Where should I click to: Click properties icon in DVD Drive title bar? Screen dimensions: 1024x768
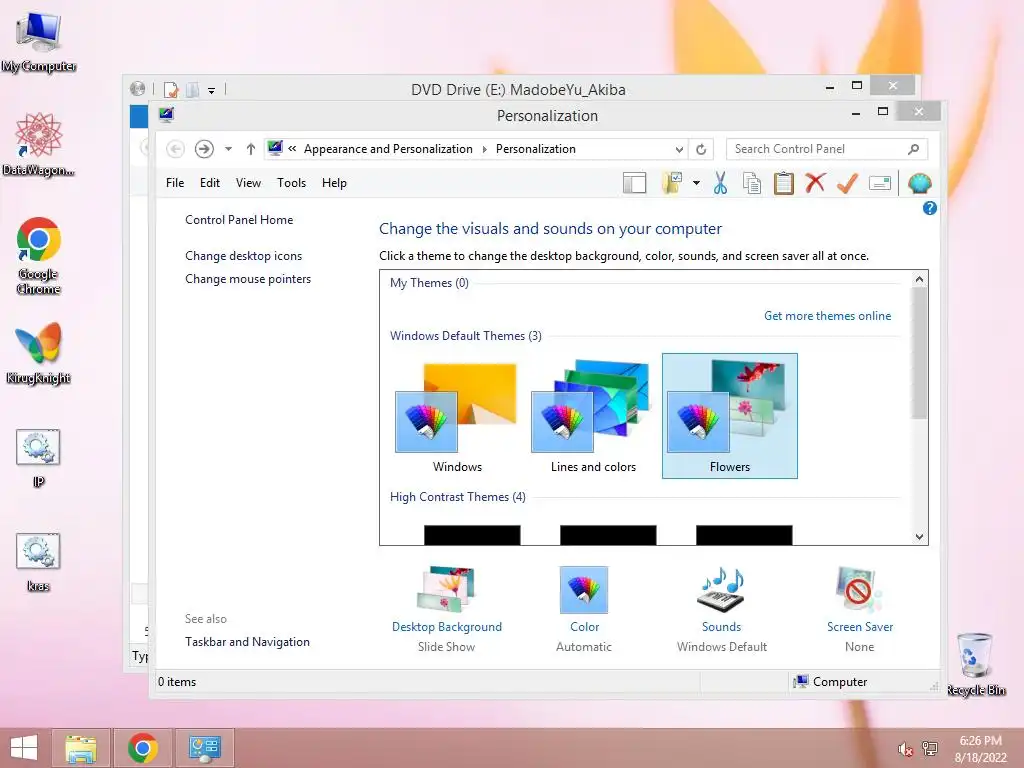tap(170, 89)
